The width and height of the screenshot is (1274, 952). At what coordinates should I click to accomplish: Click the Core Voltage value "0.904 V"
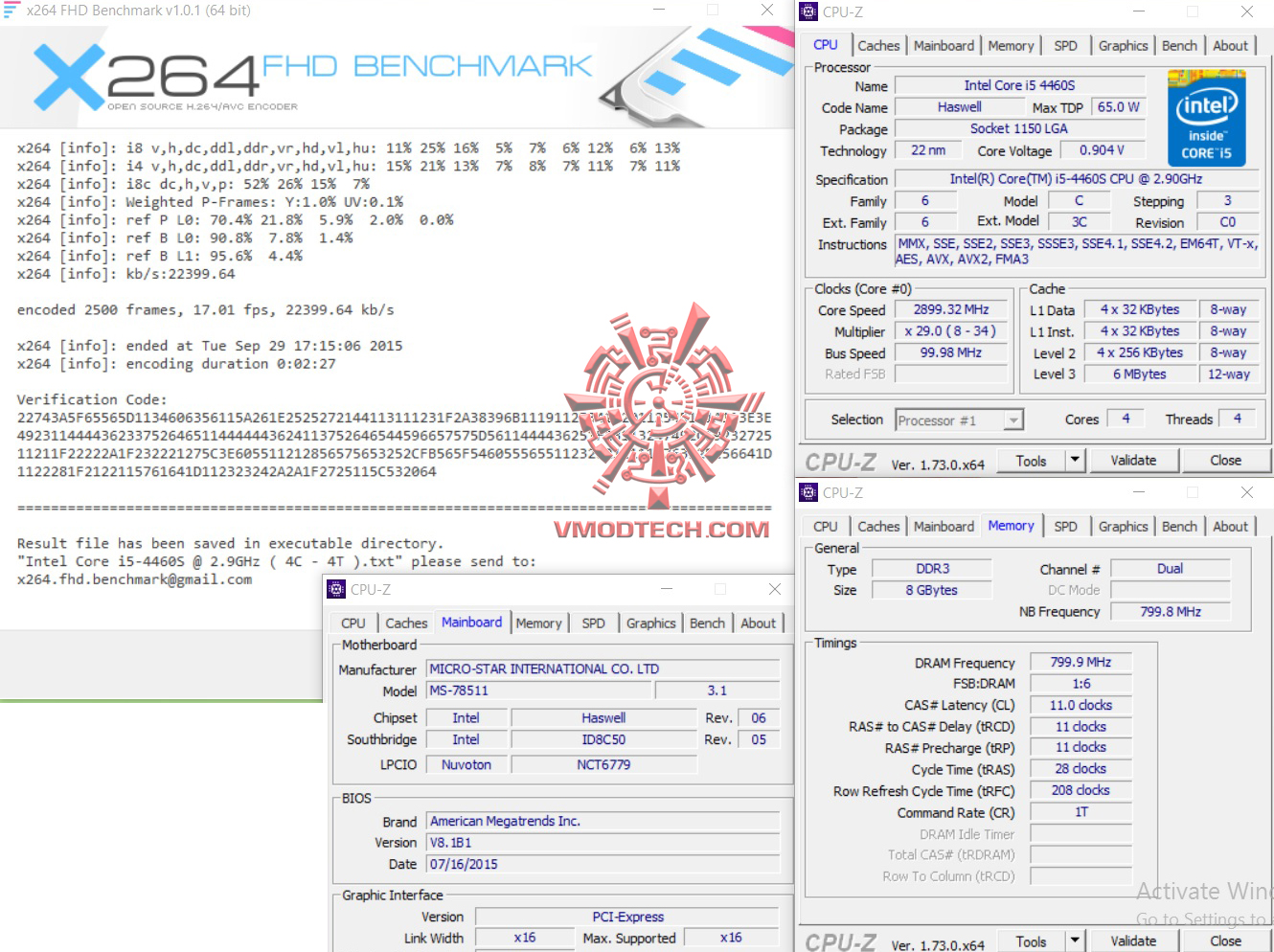pos(1102,150)
